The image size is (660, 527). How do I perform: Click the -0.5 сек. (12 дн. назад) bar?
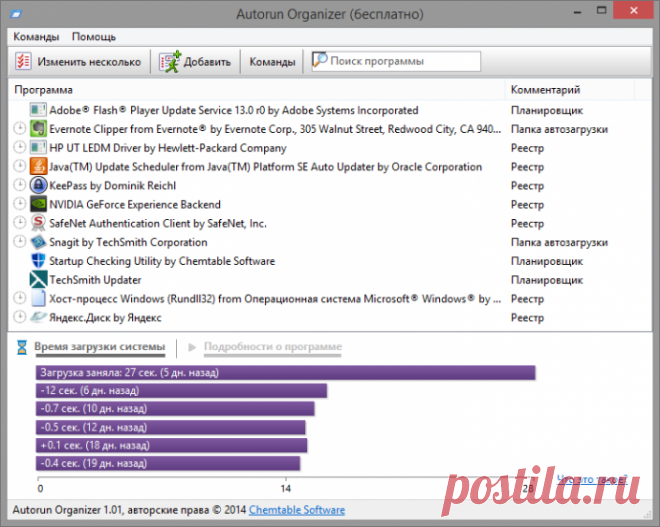tap(170, 427)
